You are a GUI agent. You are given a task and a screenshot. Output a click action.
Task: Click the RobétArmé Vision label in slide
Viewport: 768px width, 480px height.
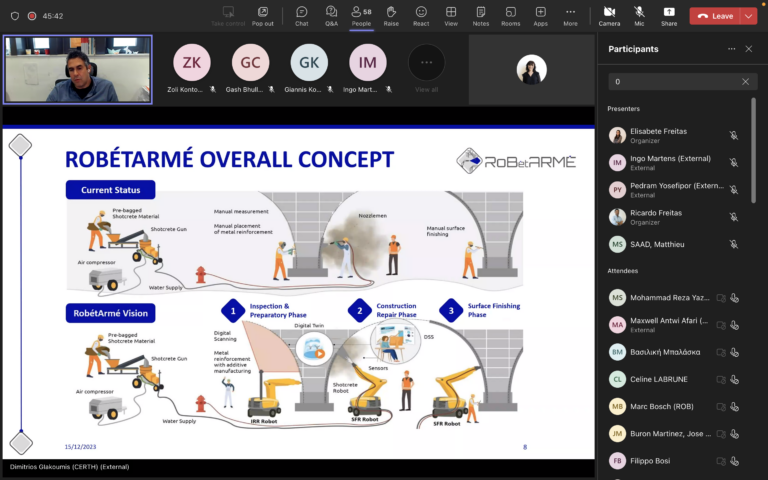coord(111,313)
